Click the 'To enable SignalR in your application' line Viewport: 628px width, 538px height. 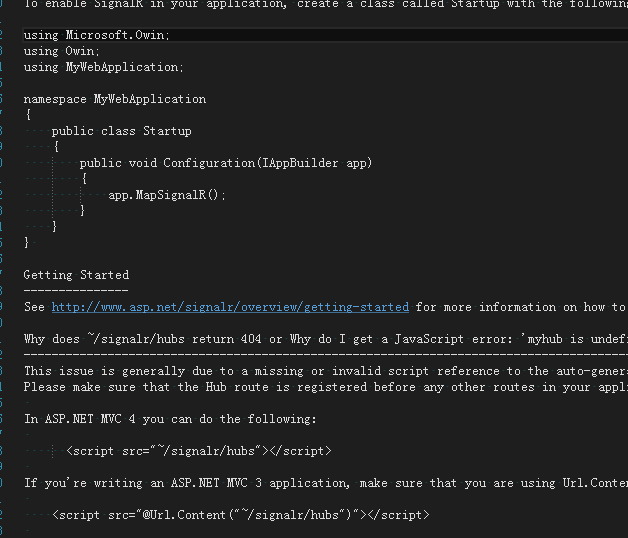tap(326, 4)
